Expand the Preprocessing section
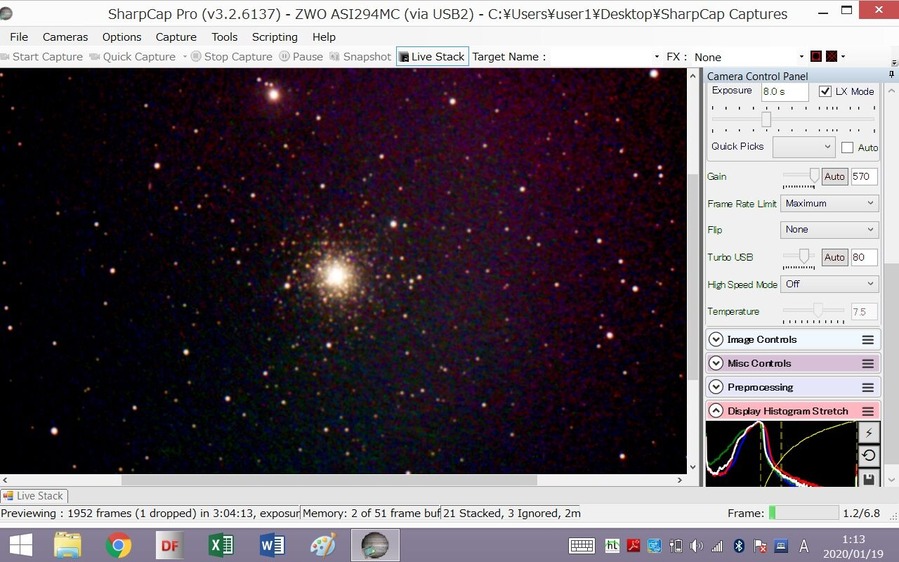Screen dimensions: 899x562 click(x=716, y=387)
